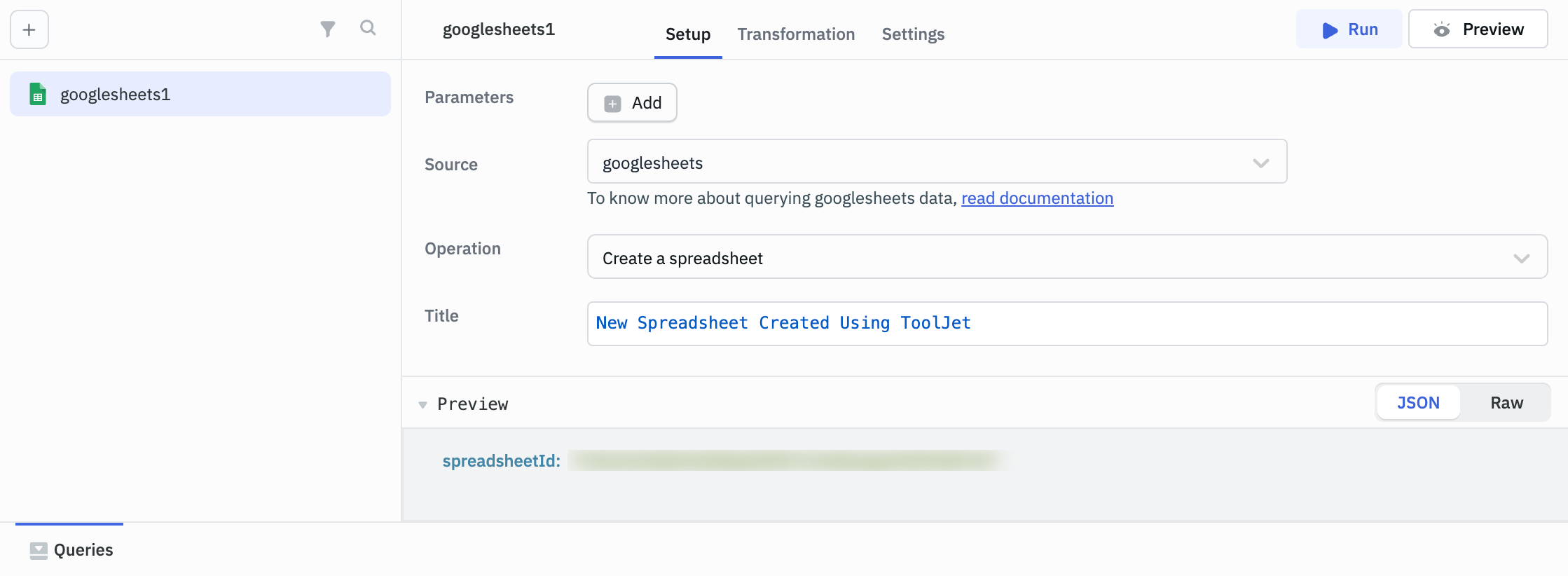Expand the Operation dropdown chevron
Screen dimensions: 1568x576
coord(1521,258)
